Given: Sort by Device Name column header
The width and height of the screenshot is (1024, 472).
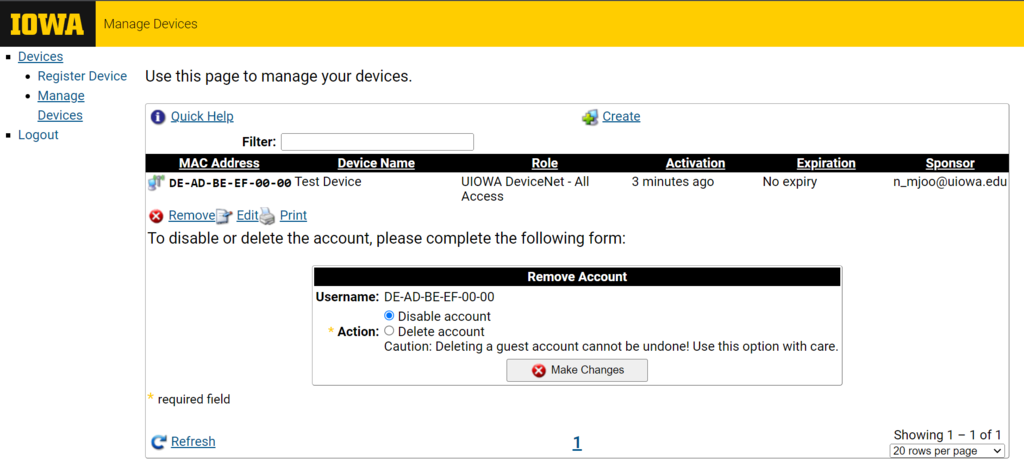Looking at the screenshot, I should [x=376, y=163].
